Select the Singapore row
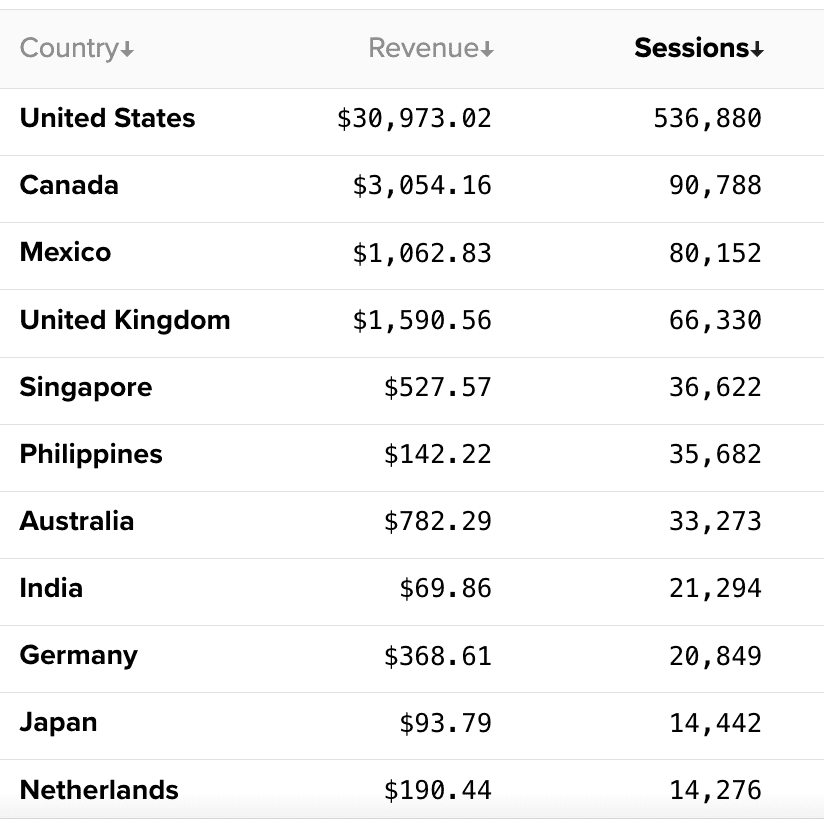Screen dimensions: 824x826 (x=86, y=387)
